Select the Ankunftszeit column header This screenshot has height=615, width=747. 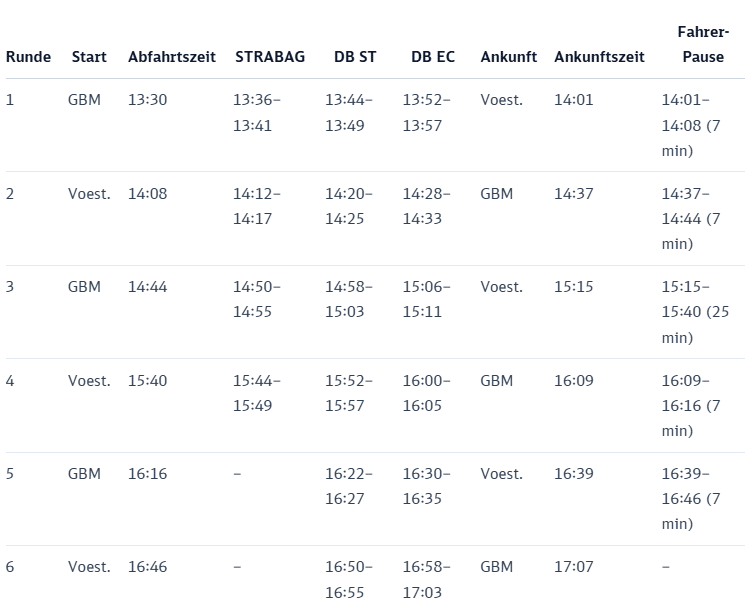point(599,57)
